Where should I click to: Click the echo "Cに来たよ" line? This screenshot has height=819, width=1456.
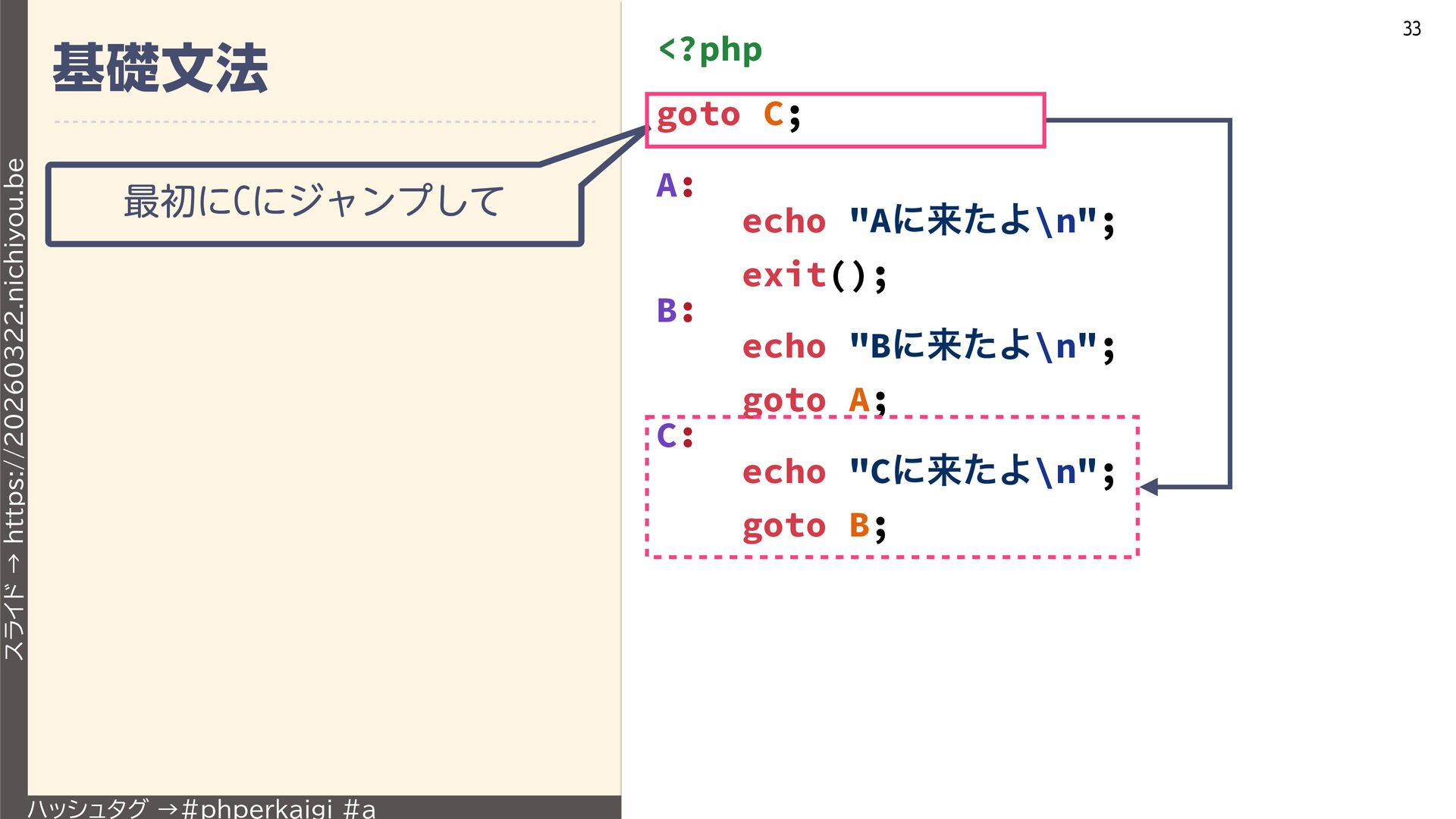(x=927, y=472)
